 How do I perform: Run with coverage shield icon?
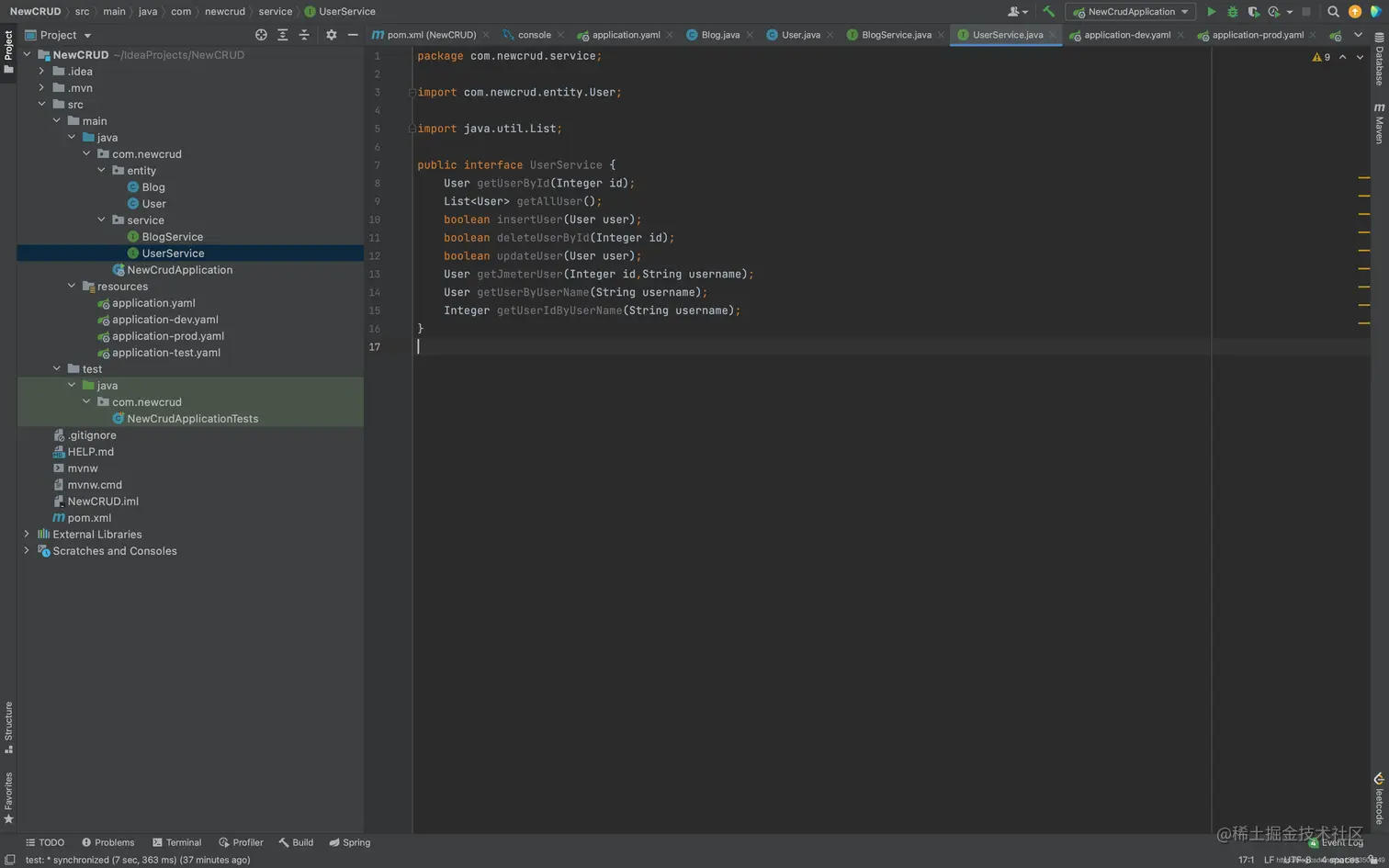pos(1253,12)
